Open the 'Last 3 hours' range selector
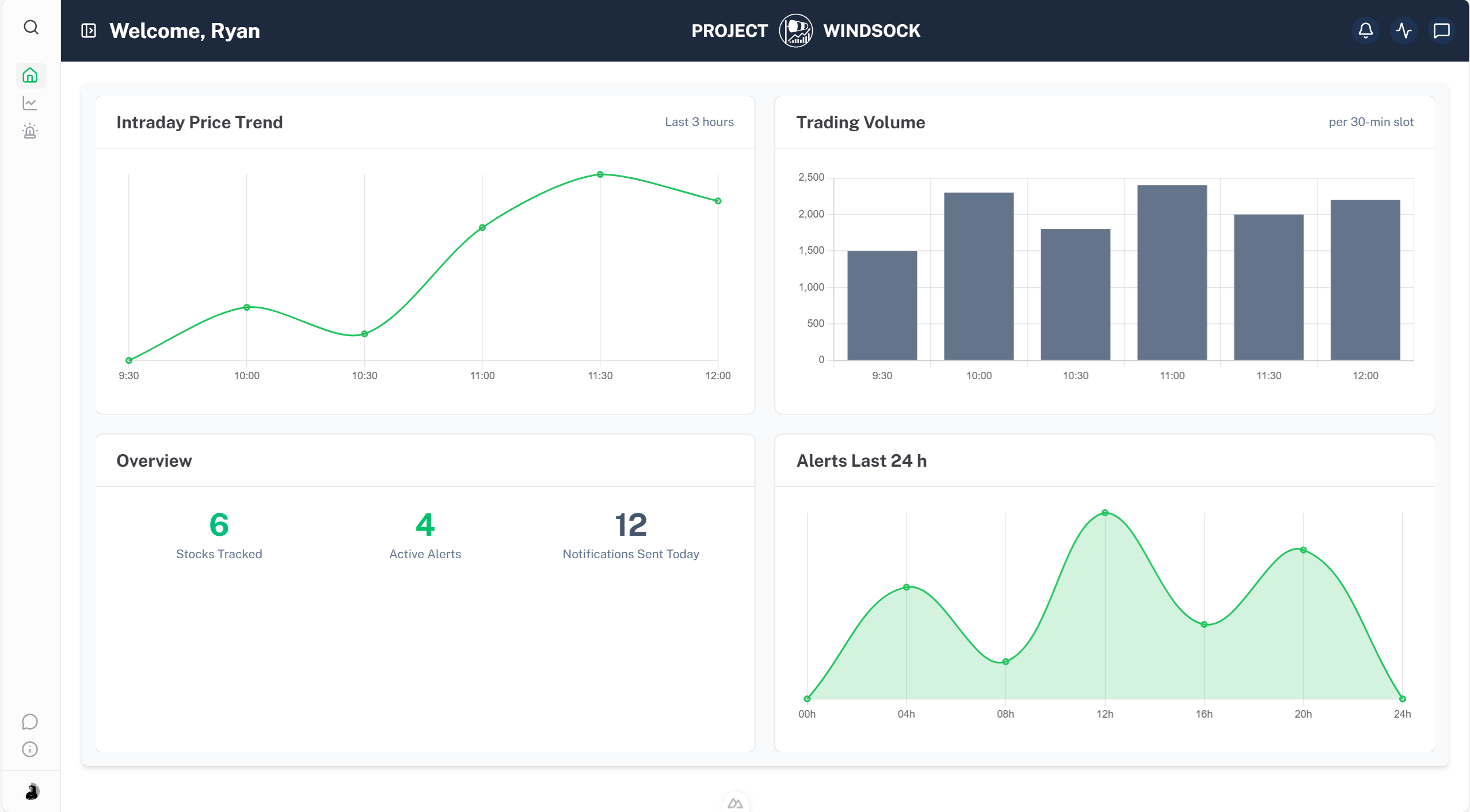Screen dimensions: 1470x812 (x=699, y=121)
